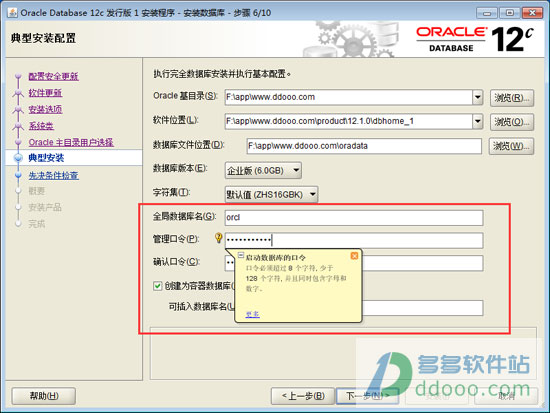
Task: Click the 帮助(H) button
Action: pos(44,396)
